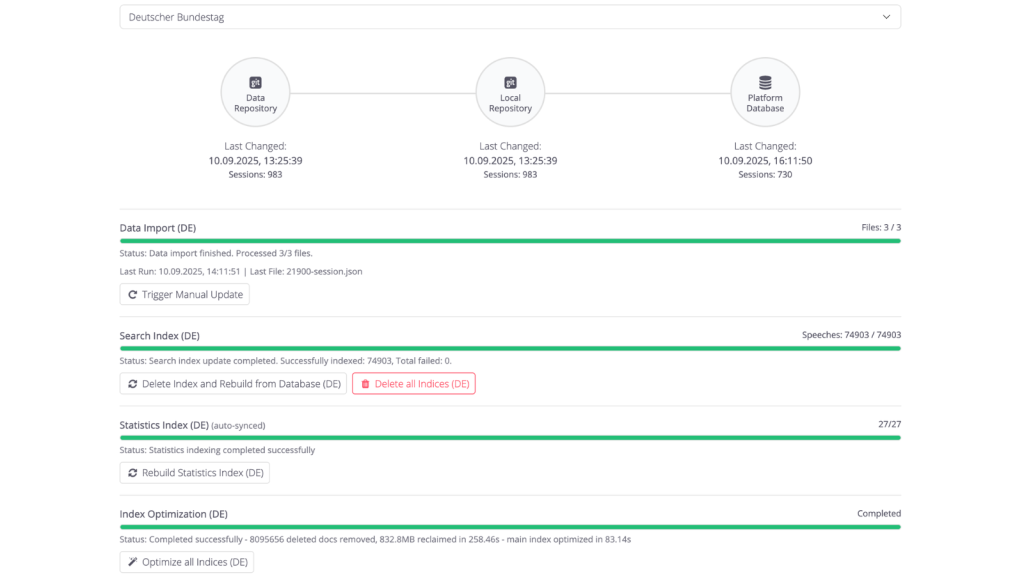Click the git icon in Local Repository circle
This screenshot has width=1024, height=576.
[510, 82]
